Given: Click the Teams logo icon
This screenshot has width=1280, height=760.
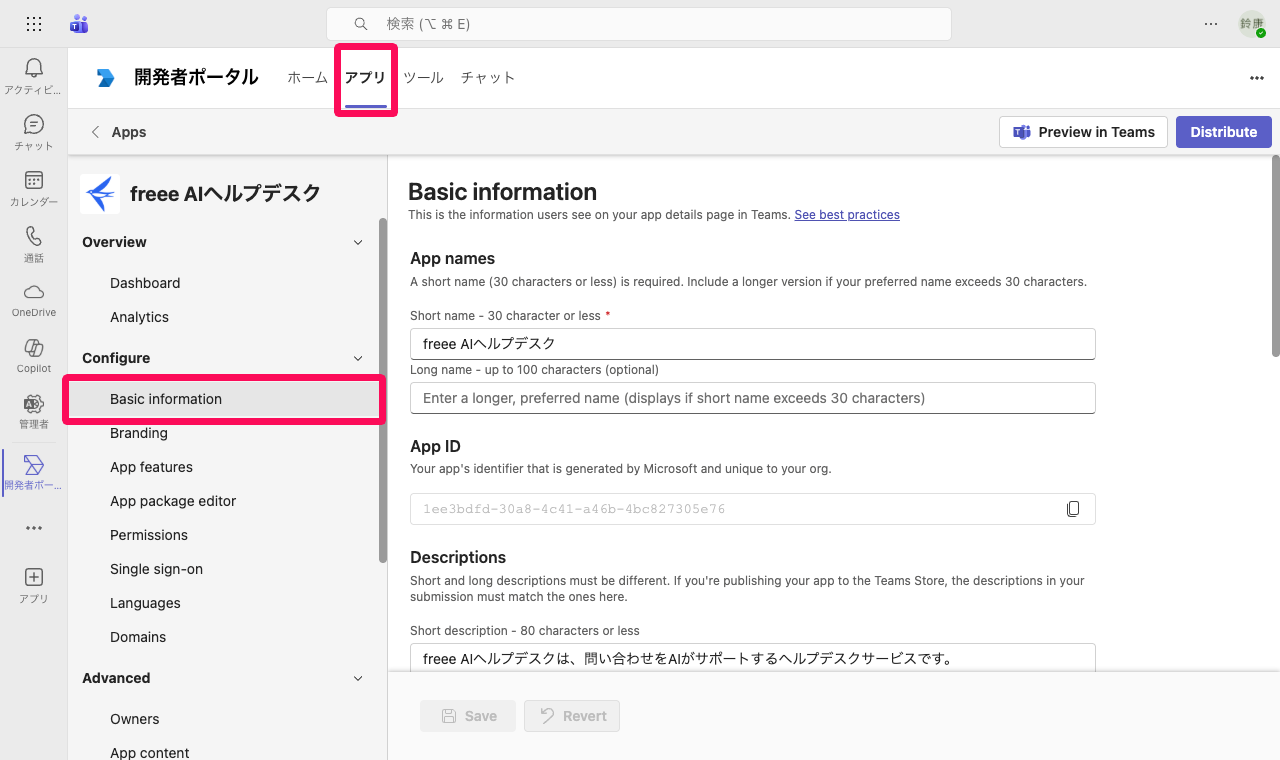Looking at the screenshot, I should pos(79,24).
